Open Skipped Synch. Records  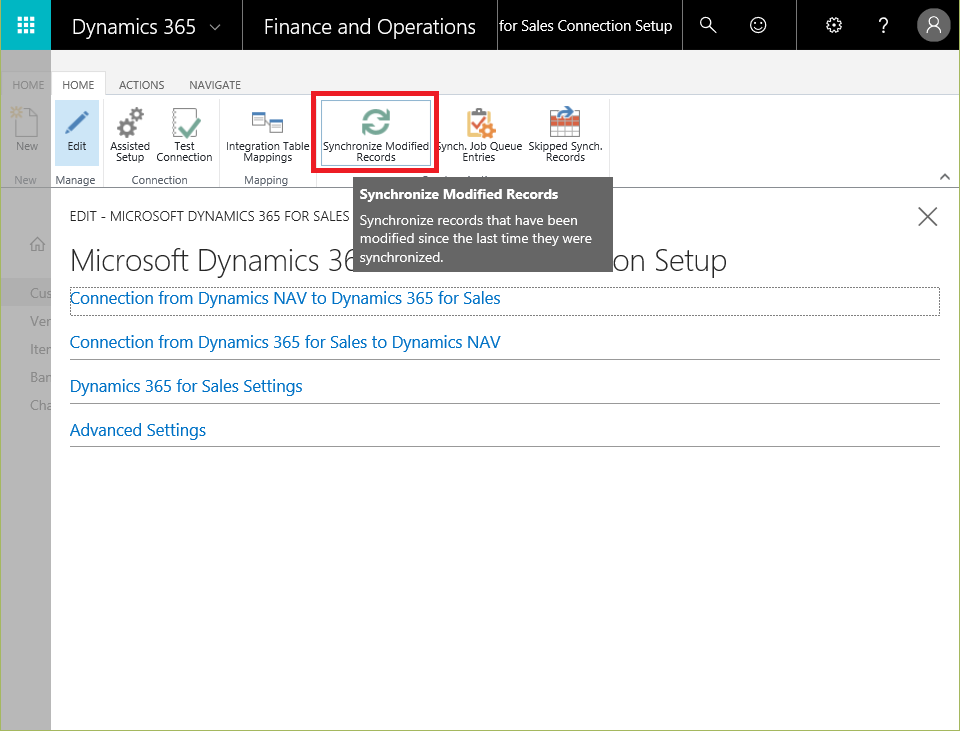(565, 134)
